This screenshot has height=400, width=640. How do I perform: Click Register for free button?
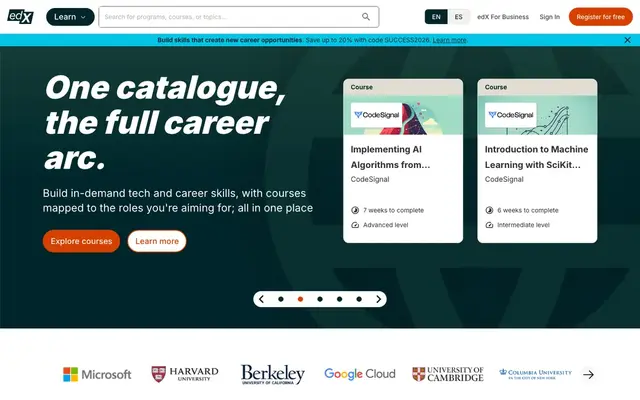coord(600,17)
